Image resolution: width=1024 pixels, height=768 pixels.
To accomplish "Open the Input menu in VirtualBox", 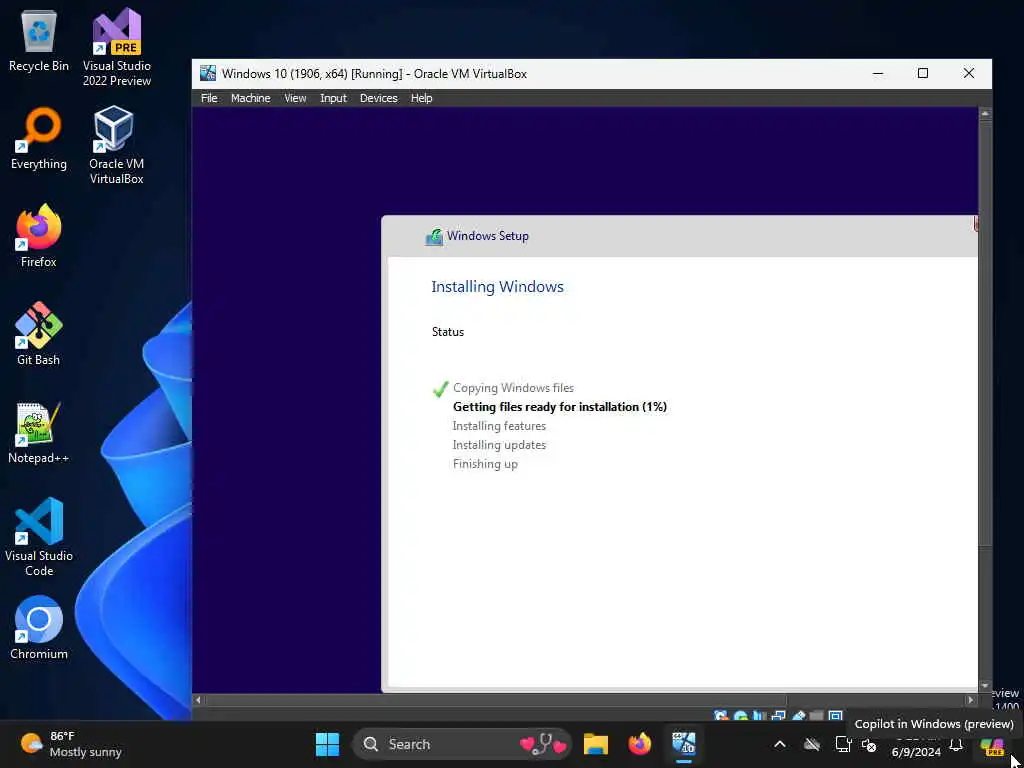I will tap(333, 98).
